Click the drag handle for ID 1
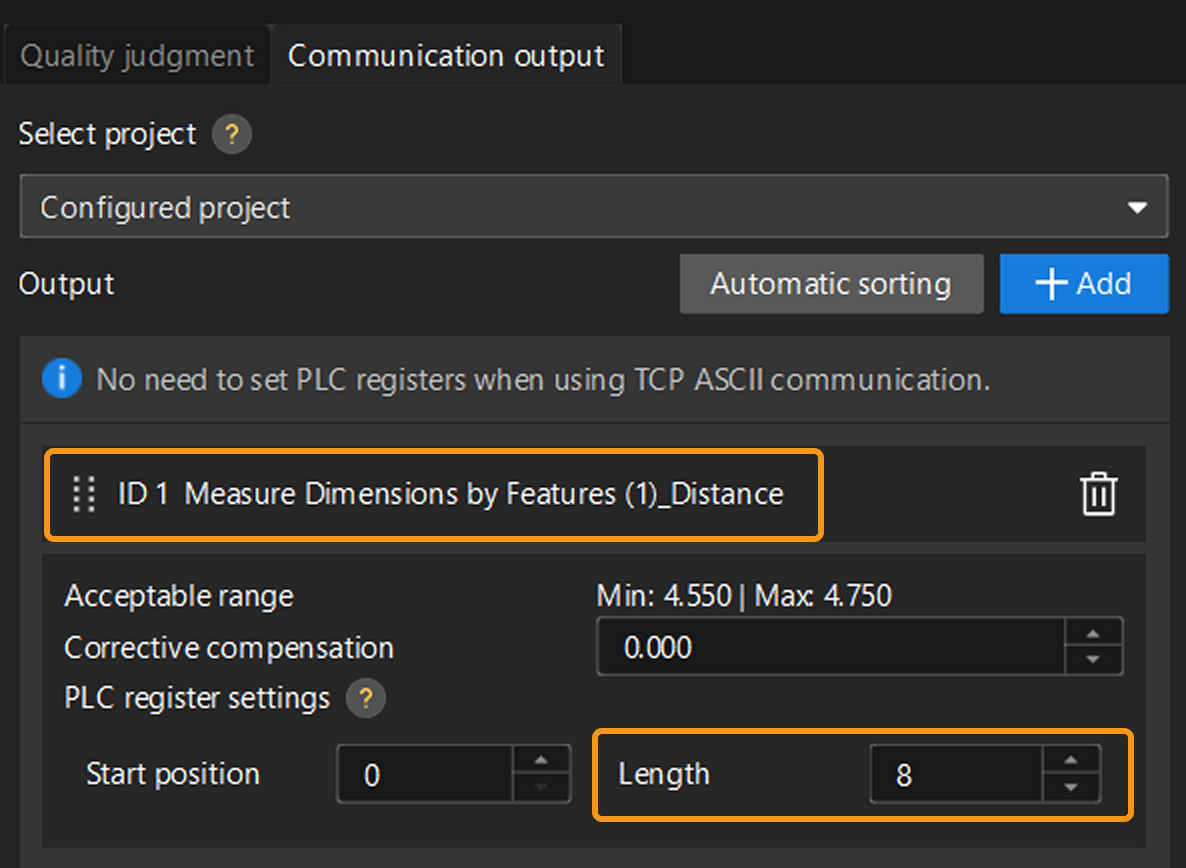Screen dimensions: 1186x868 coord(84,494)
